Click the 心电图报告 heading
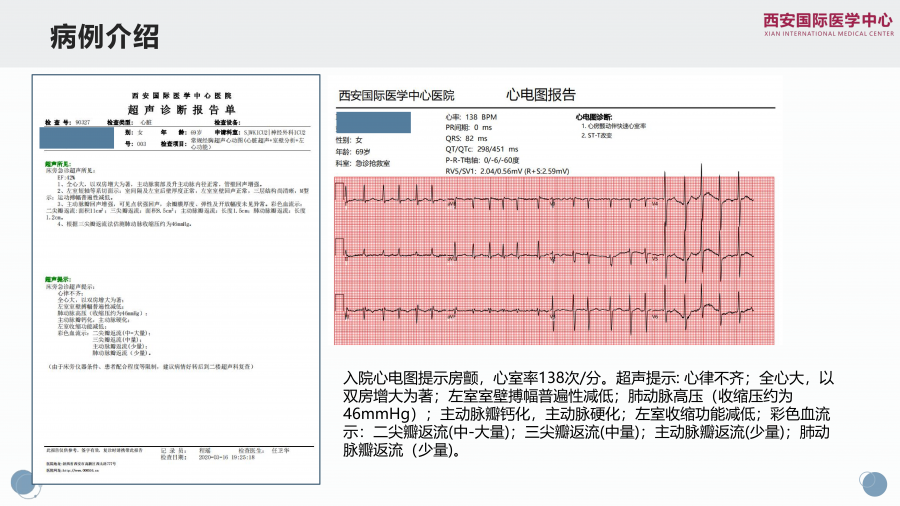 [x=541, y=95]
